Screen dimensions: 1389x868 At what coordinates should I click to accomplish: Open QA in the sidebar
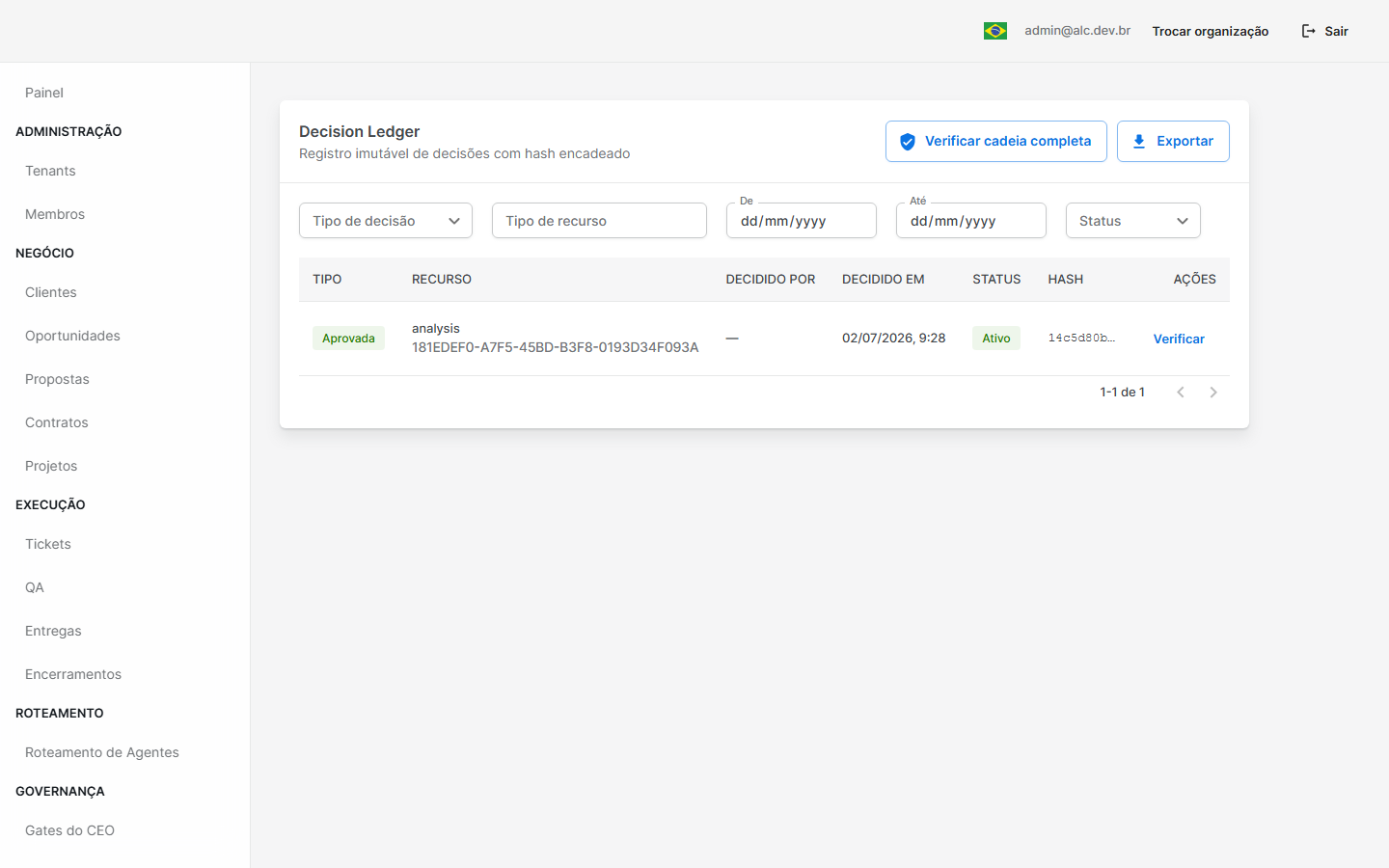(x=35, y=587)
